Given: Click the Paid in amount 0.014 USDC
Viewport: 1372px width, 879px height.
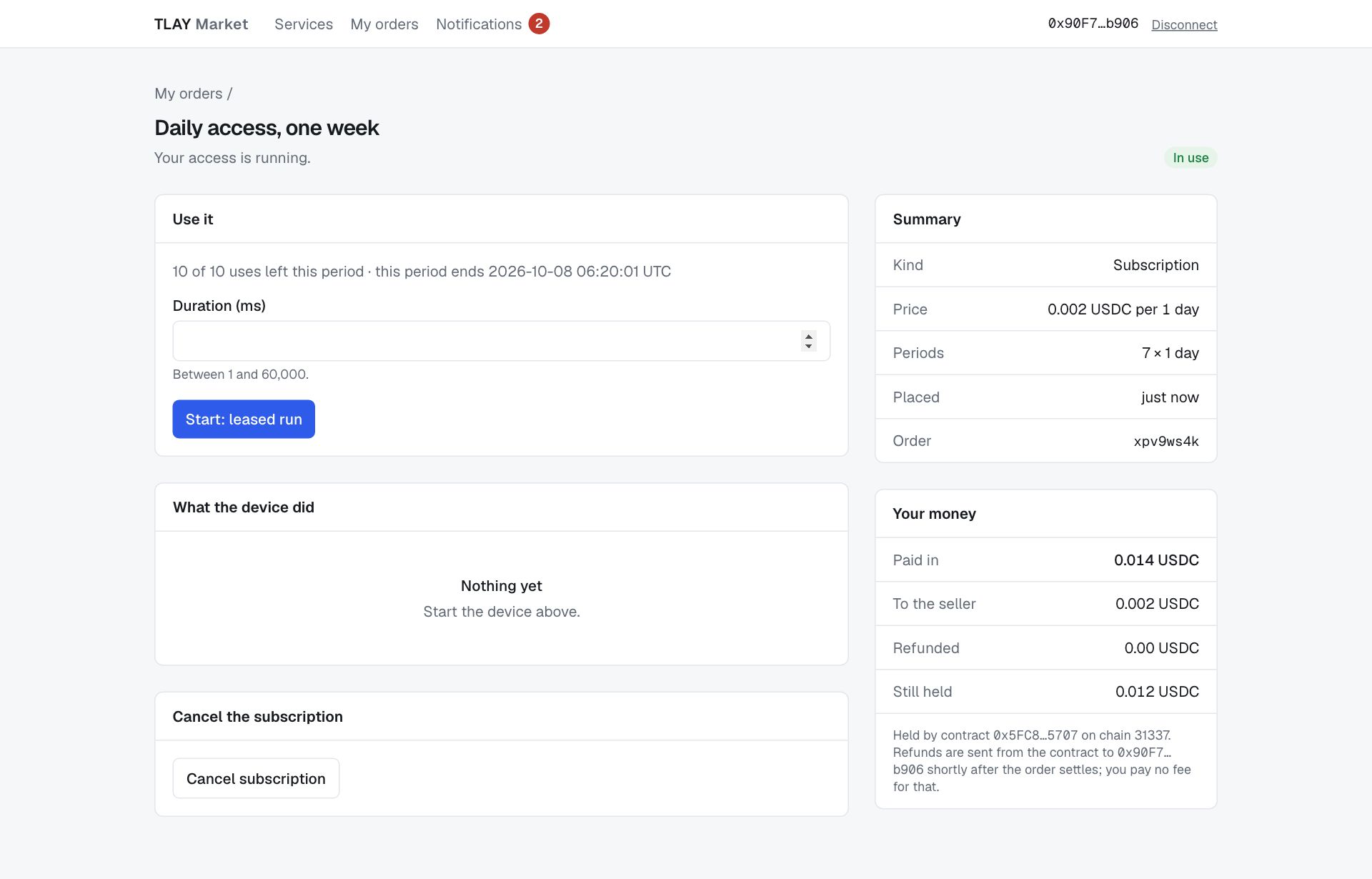Looking at the screenshot, I should 1156,560.
